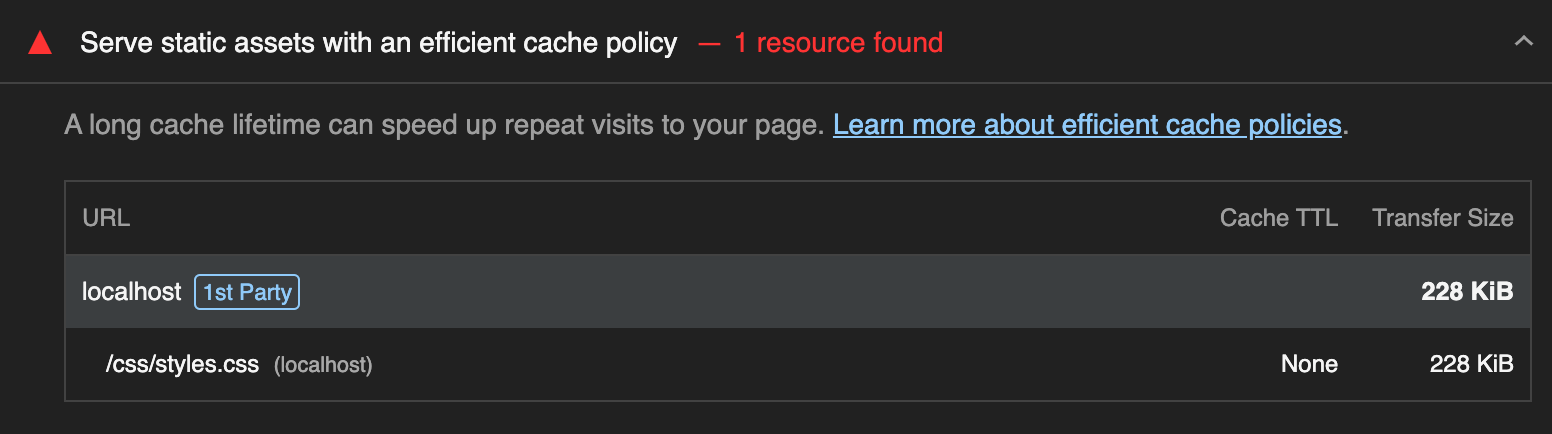Image resolution: width=1552 pixels, height=434 pixels.
Task: Click the red warning triangle icon
Action: 40,43
